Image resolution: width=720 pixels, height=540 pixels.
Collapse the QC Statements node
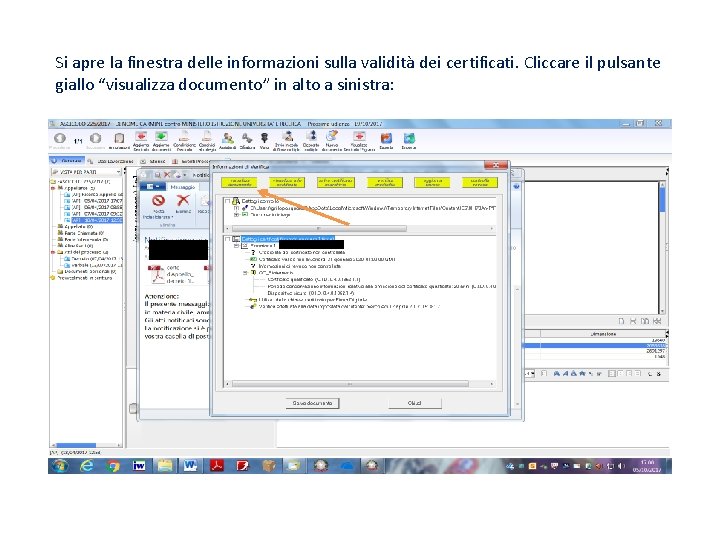[x=246, y=272]
